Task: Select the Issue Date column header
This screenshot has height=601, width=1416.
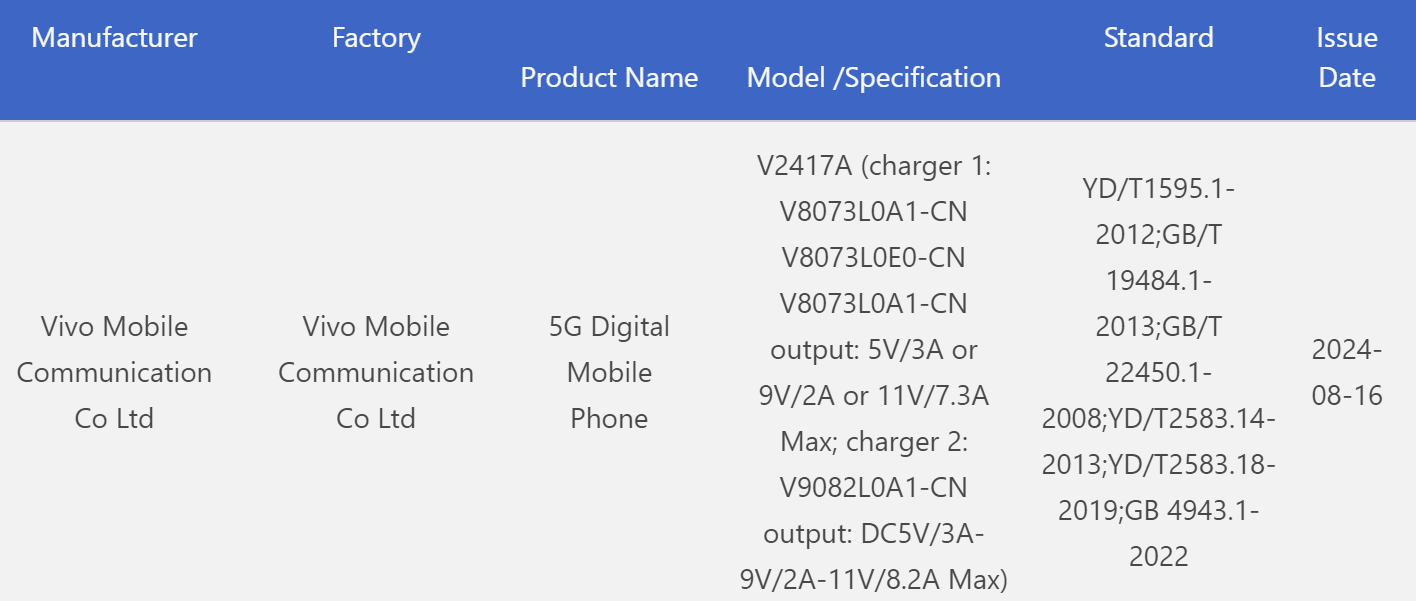Action: pos(1346,58)
